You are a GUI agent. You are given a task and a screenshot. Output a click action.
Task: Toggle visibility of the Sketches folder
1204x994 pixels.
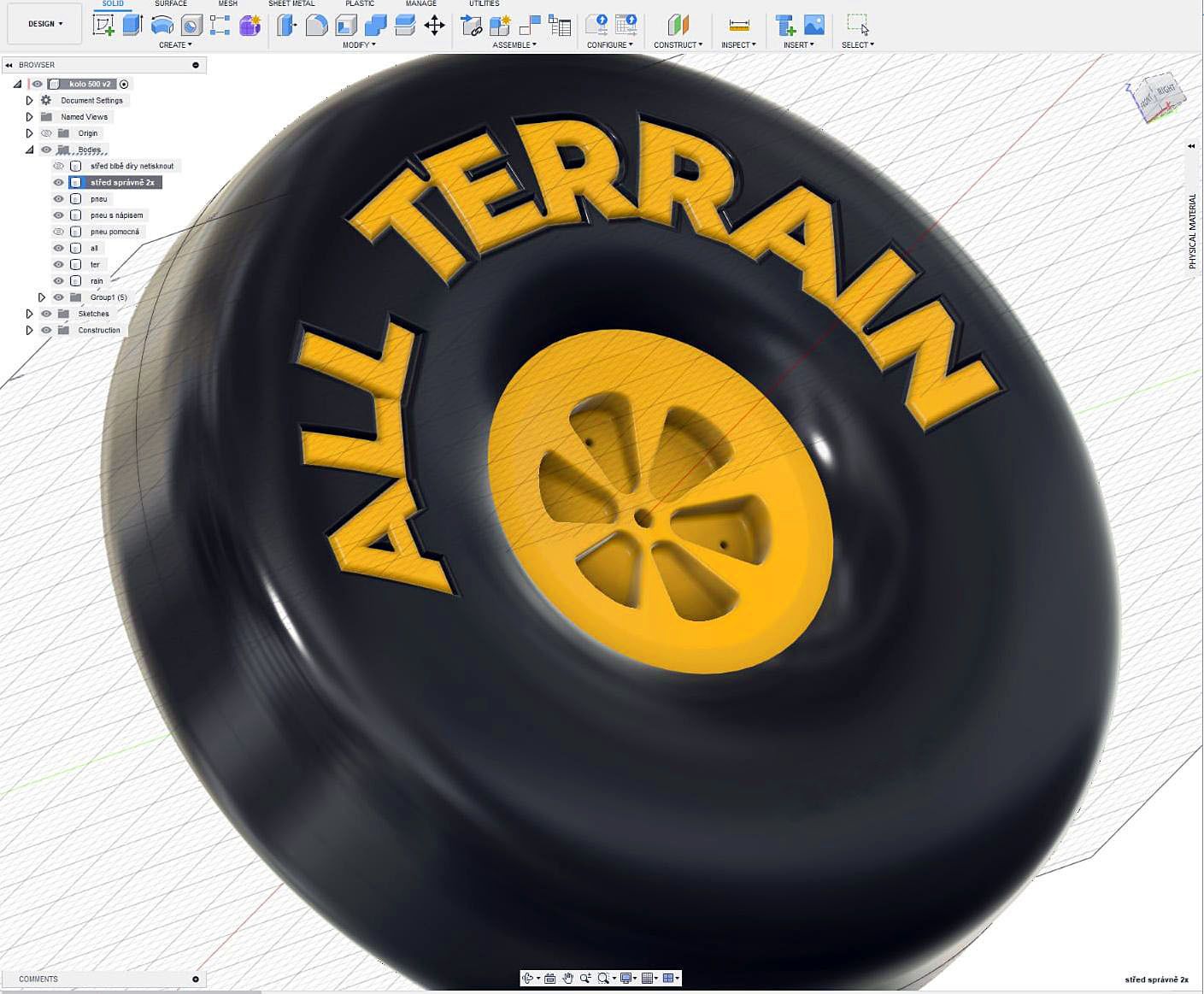click(46, 314)
